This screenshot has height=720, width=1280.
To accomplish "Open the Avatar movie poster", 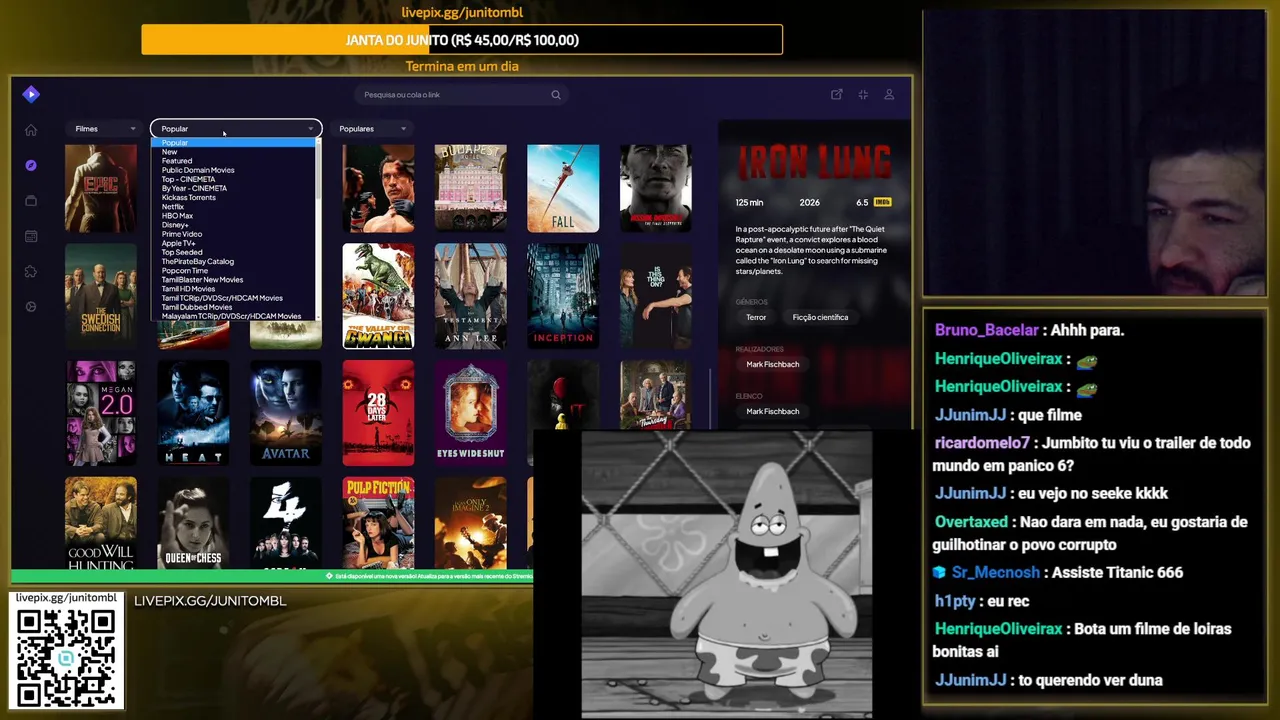I will click(286, 413).
